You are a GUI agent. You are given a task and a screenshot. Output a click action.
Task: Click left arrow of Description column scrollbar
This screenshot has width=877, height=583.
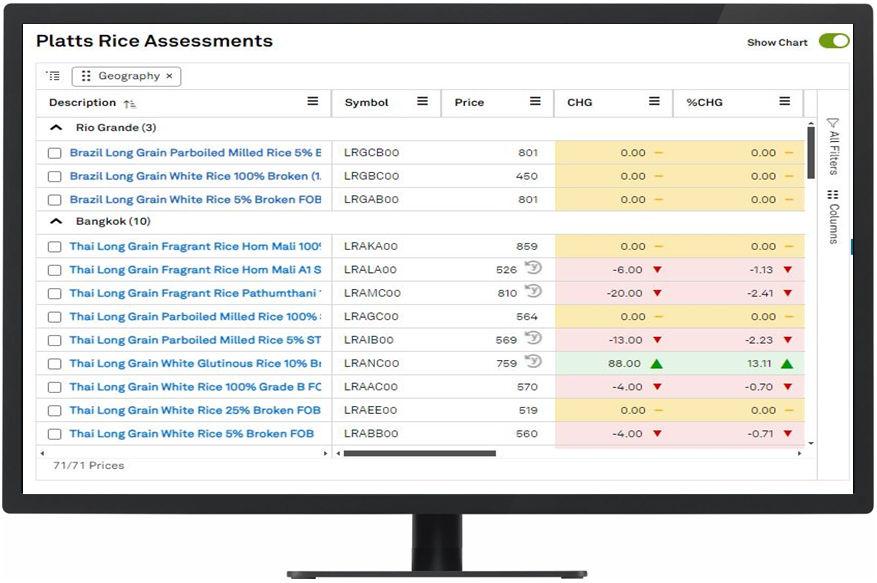tap(43, 453)
